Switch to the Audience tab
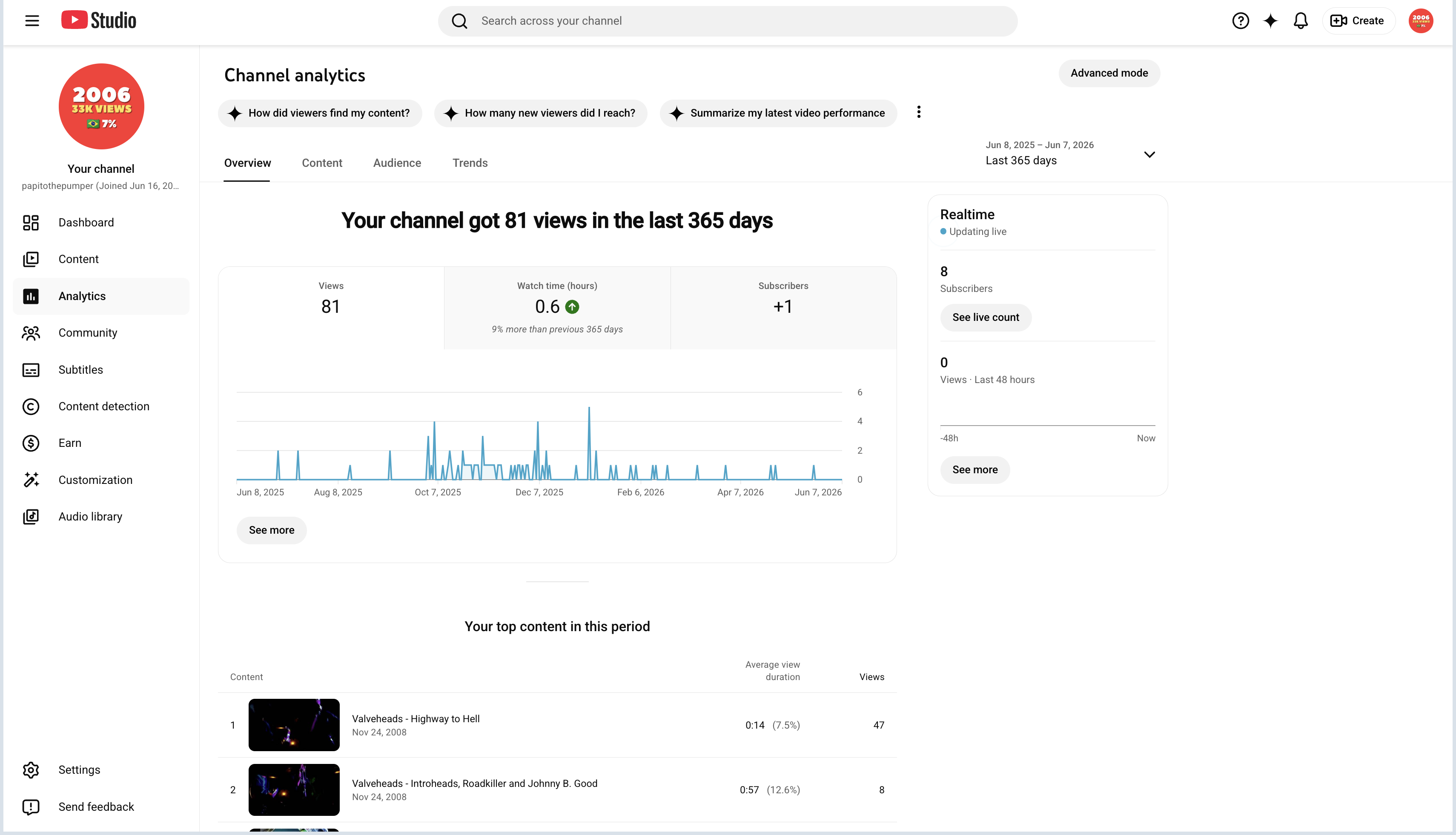Screen dimensions: 1456x835 (x=397, y=163)
